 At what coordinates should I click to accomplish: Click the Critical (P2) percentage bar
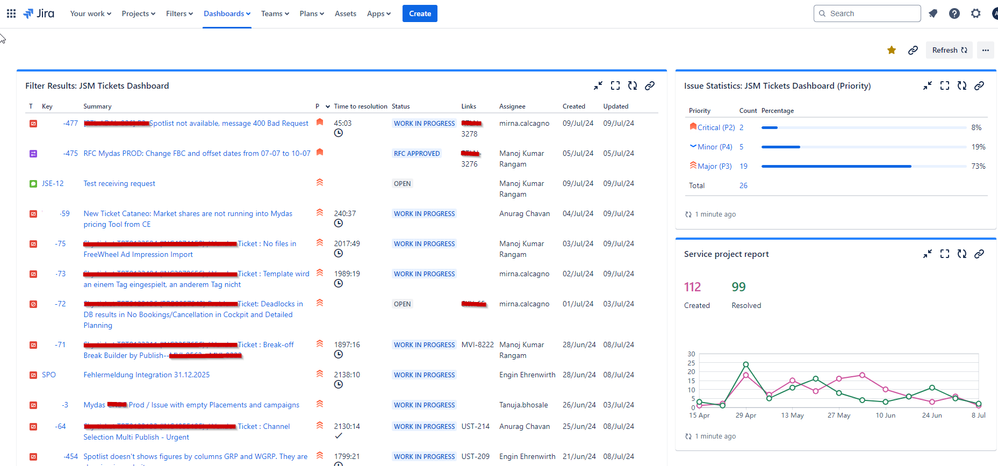(x=864, y=127)
